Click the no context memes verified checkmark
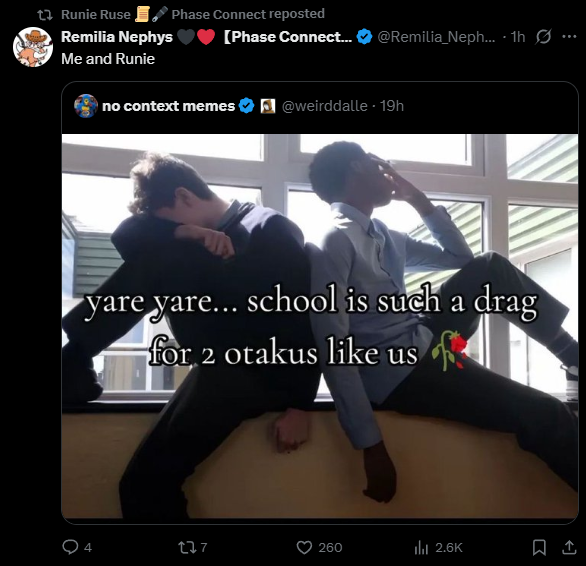Viewport: 586px width, 566px height. click(x=246, y=106)
